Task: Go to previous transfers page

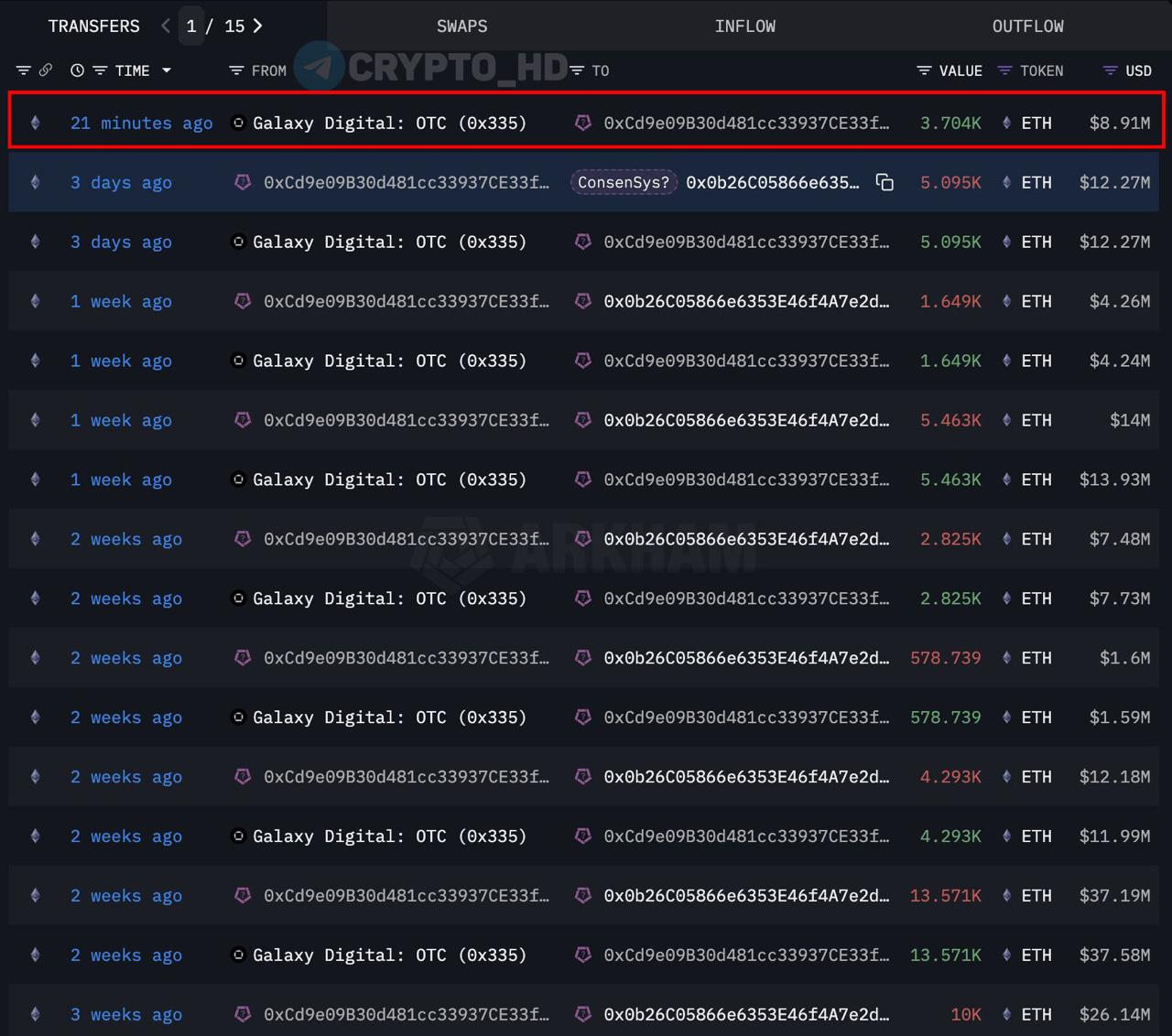Action: (x=166, y=26)
